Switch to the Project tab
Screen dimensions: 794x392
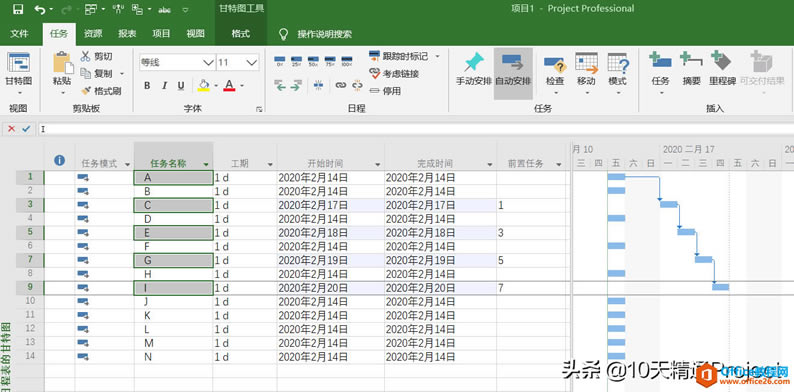[161, 34]
